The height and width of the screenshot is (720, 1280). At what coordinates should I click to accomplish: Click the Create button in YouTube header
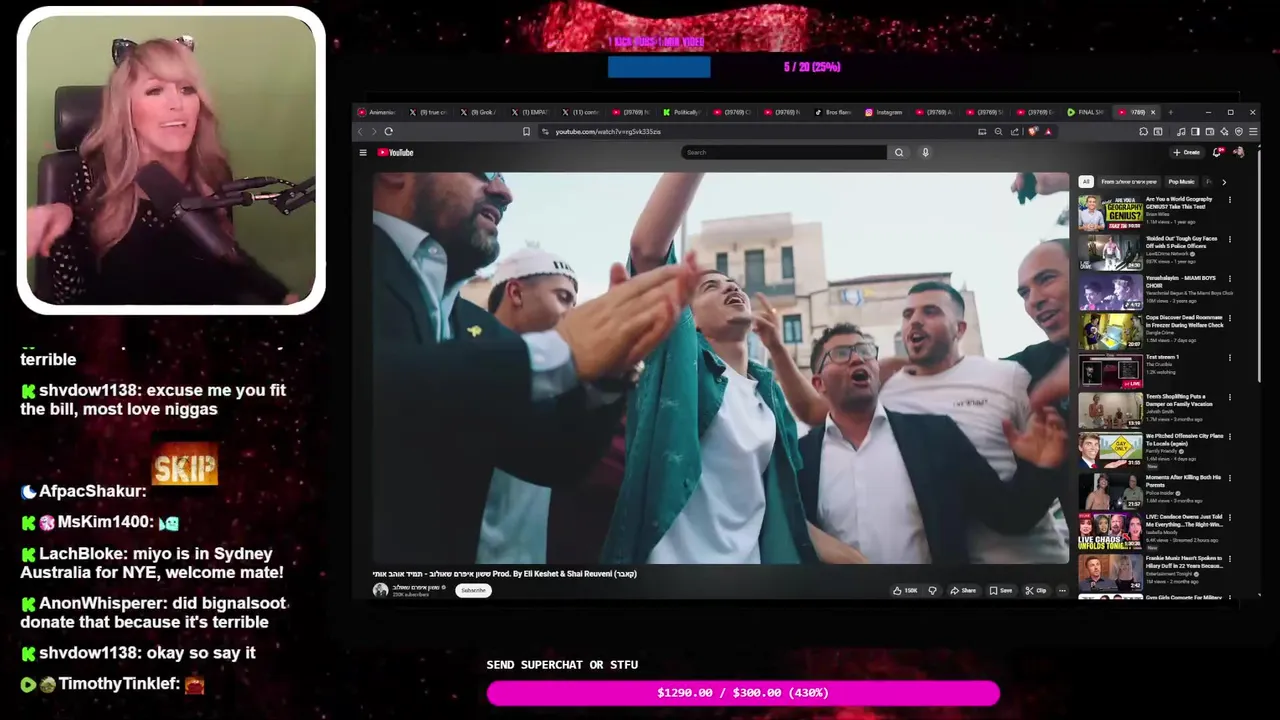(1186, 152)
